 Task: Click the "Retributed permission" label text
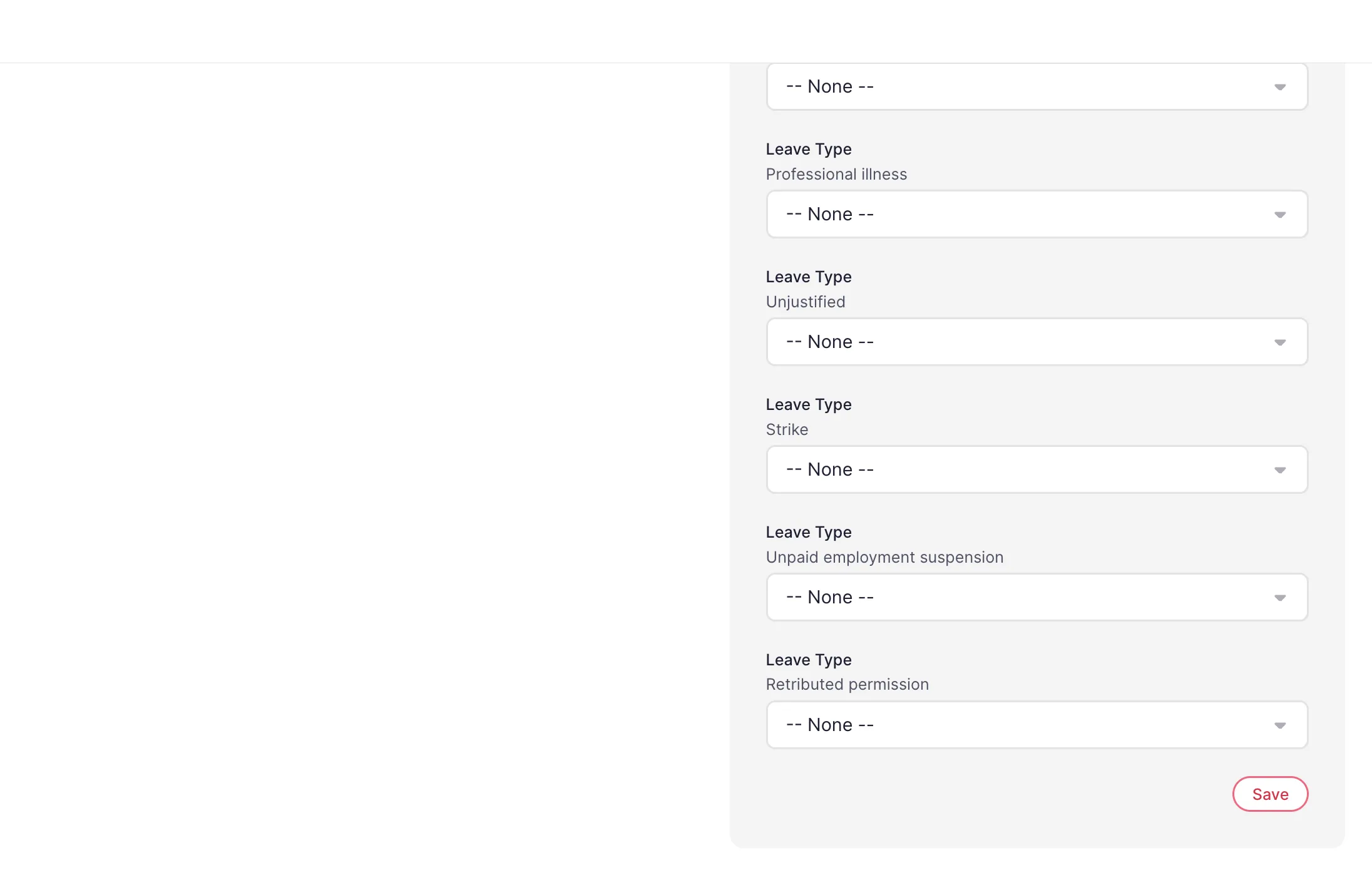(x=847, y=684)
